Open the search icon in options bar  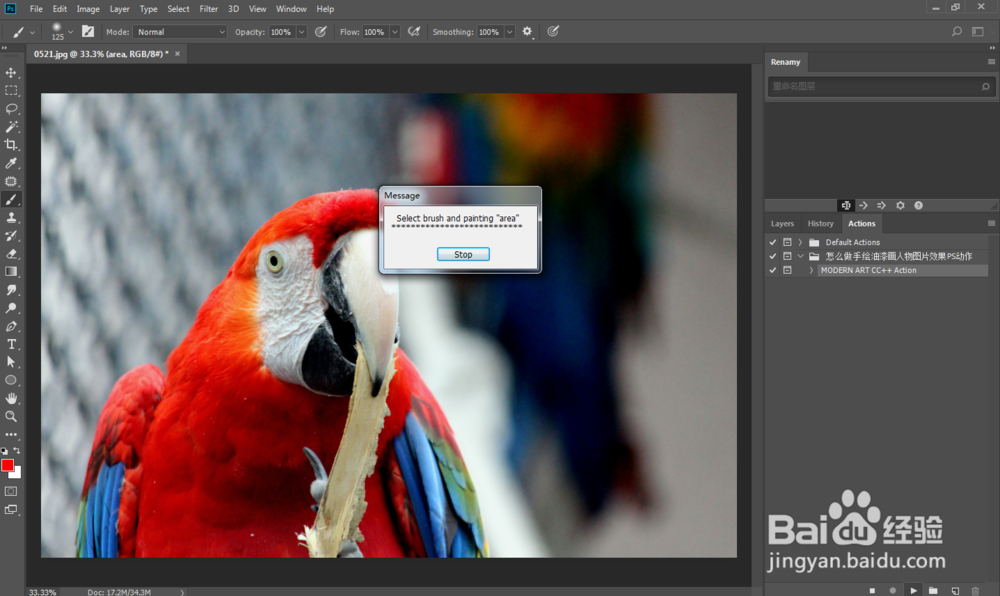pos(957,31)
